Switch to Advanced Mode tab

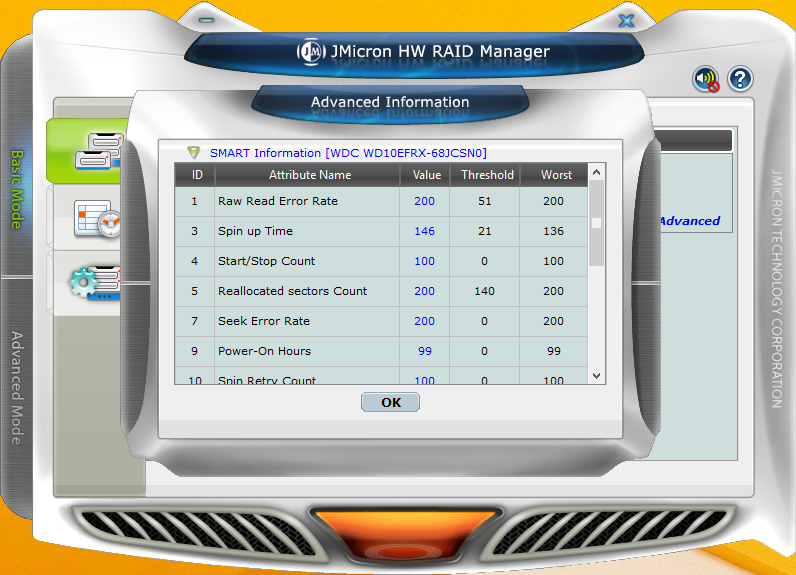17,388
